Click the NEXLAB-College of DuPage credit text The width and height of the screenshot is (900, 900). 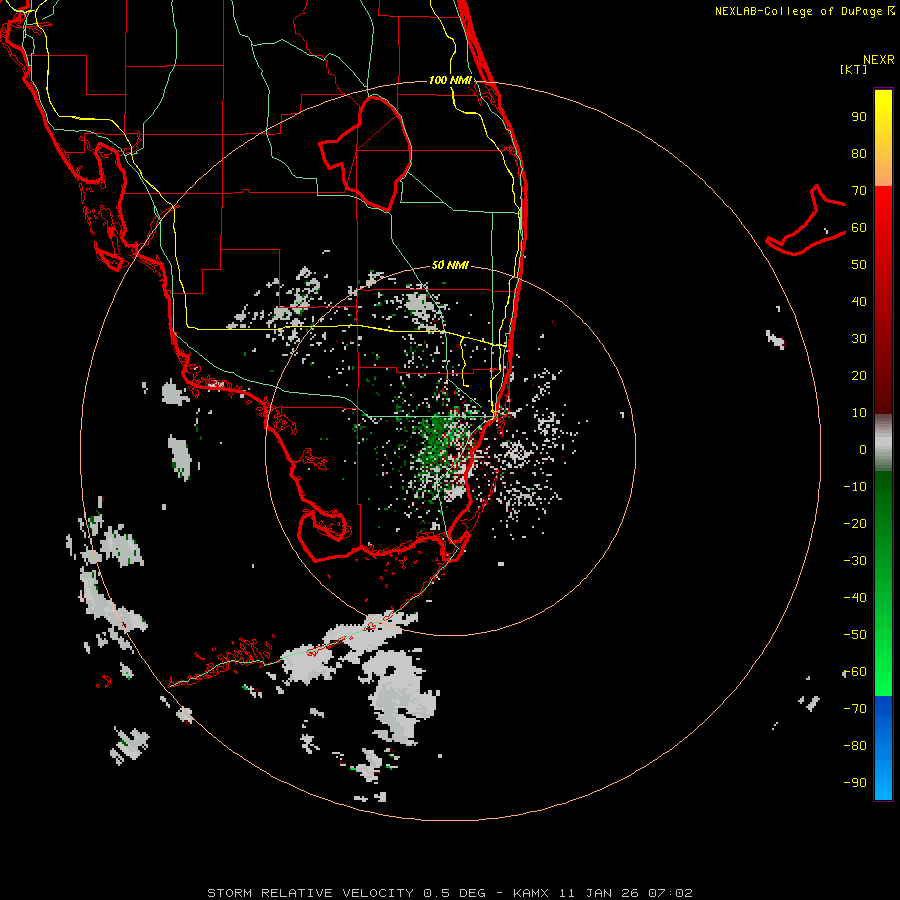click(804, 11)
